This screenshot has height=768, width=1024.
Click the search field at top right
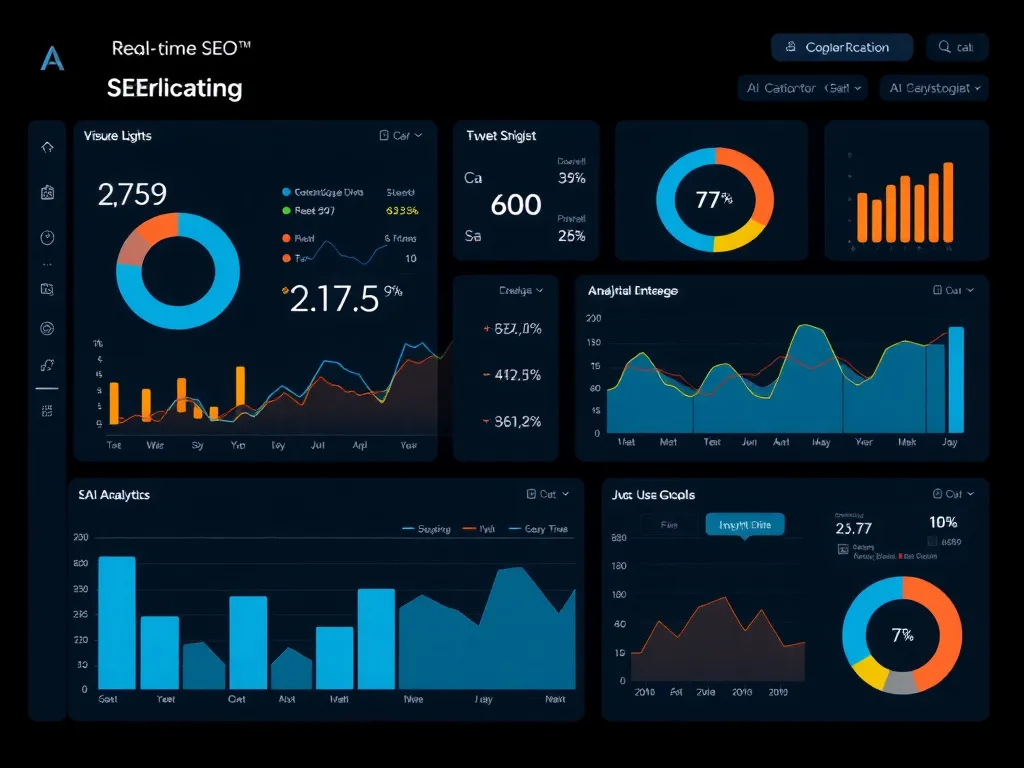pyautogui.click(x=957, y=47)
